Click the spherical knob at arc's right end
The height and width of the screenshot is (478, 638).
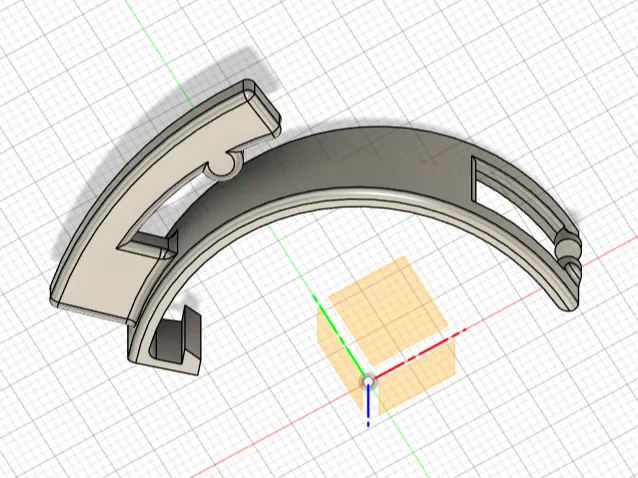pyautogui.click(x=569, y=248)
